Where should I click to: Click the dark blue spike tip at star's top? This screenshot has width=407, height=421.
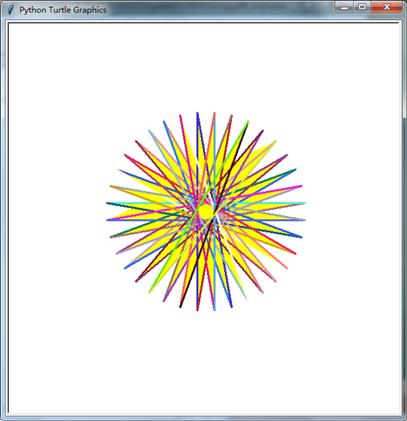(197, 114)
